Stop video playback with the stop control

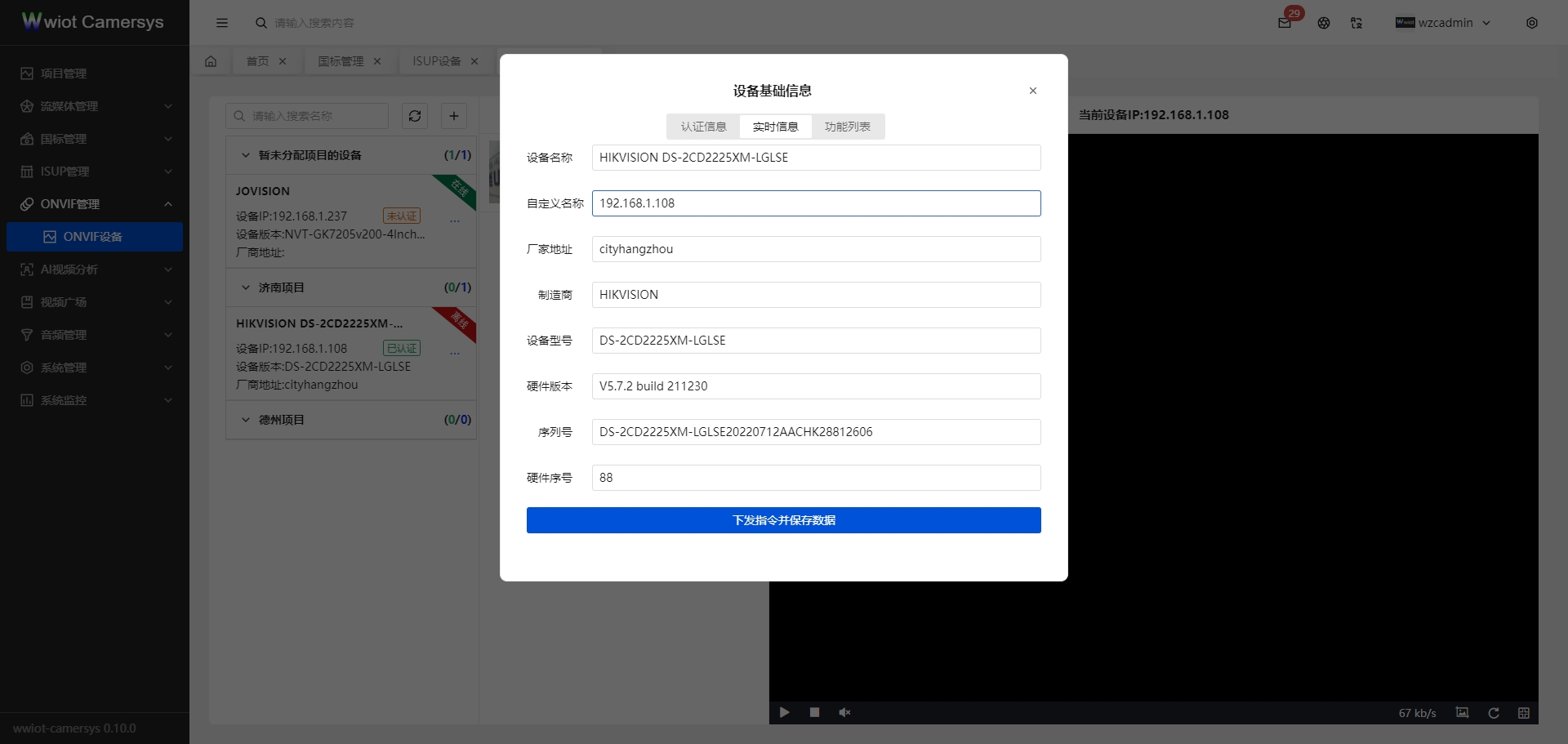(x=813, y=712)
